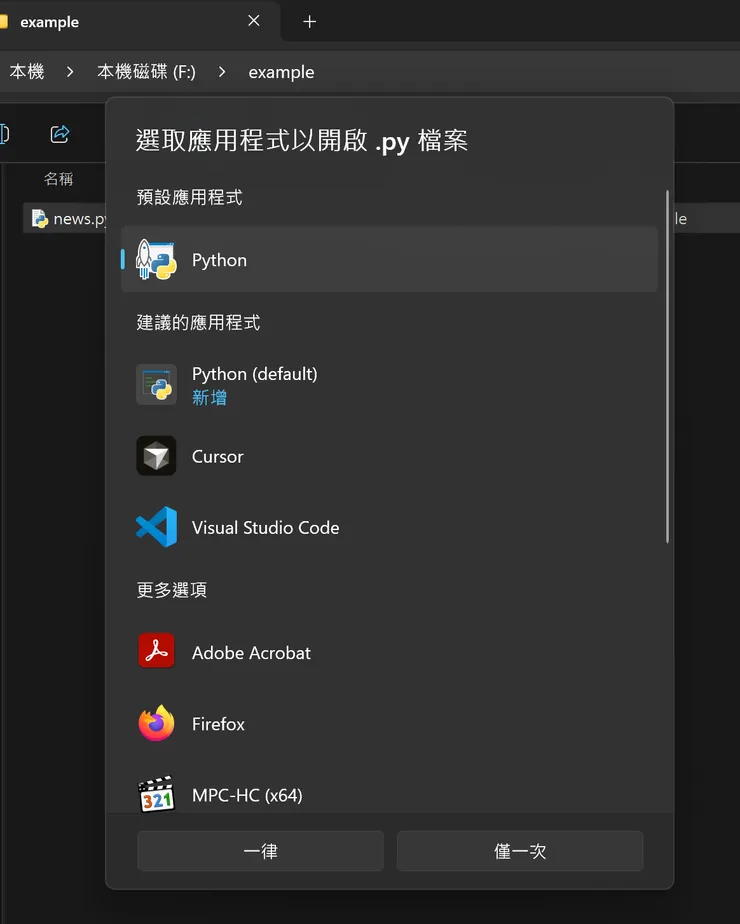Image resolution: width=740 pixels, height=924 pixels.
Task: Navigate to 本機磁碟 (F:) breadcrumb
Action: pyautogui.click(x=146, y=72)
